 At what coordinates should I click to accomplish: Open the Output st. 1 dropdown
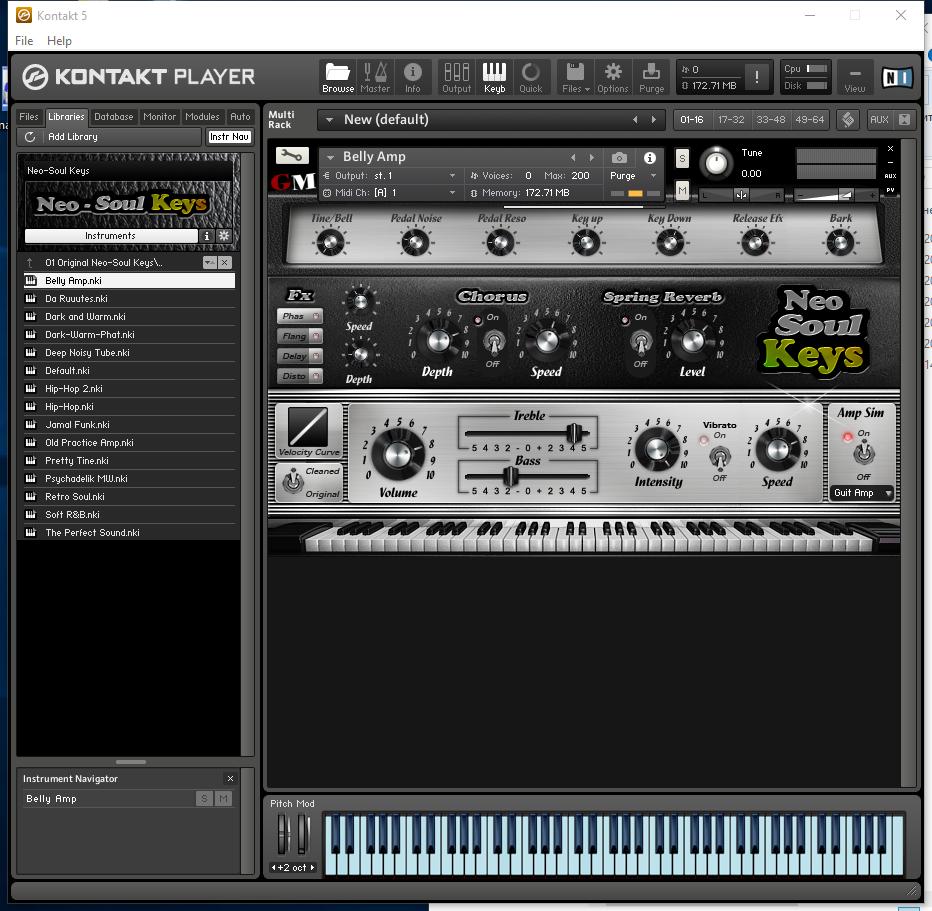(452, 176)
